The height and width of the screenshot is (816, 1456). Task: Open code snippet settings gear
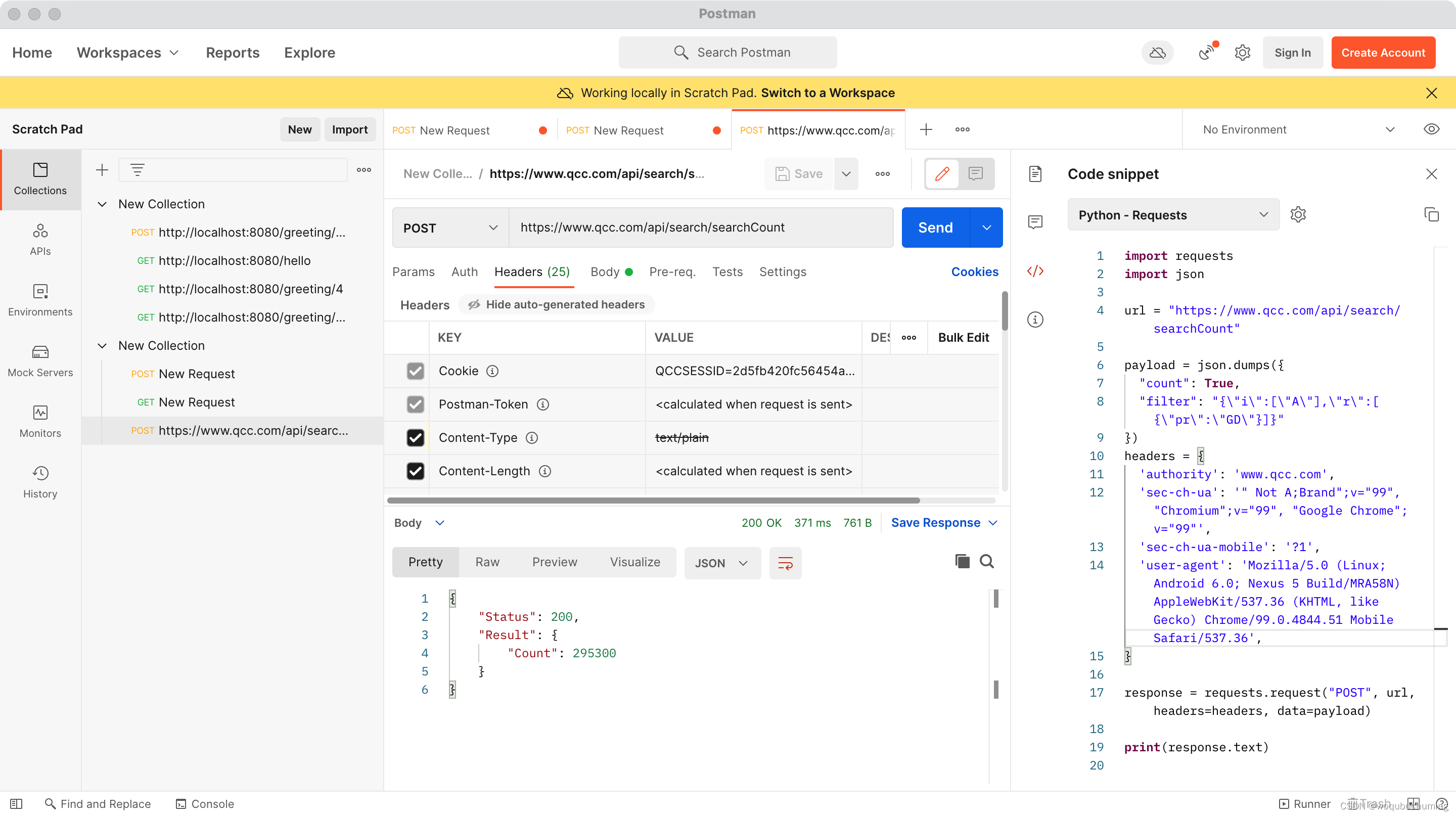[1298, 215]
